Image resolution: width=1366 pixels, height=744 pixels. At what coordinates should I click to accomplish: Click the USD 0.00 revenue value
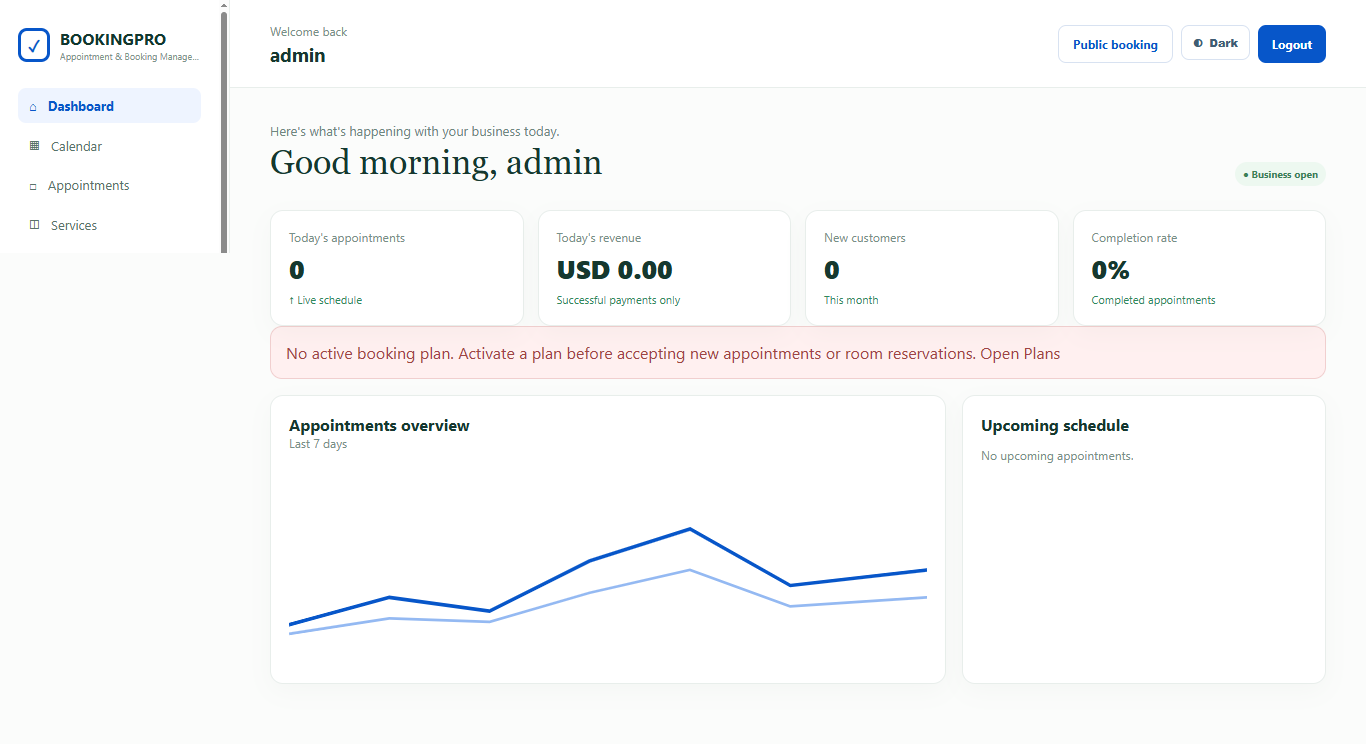614,270
